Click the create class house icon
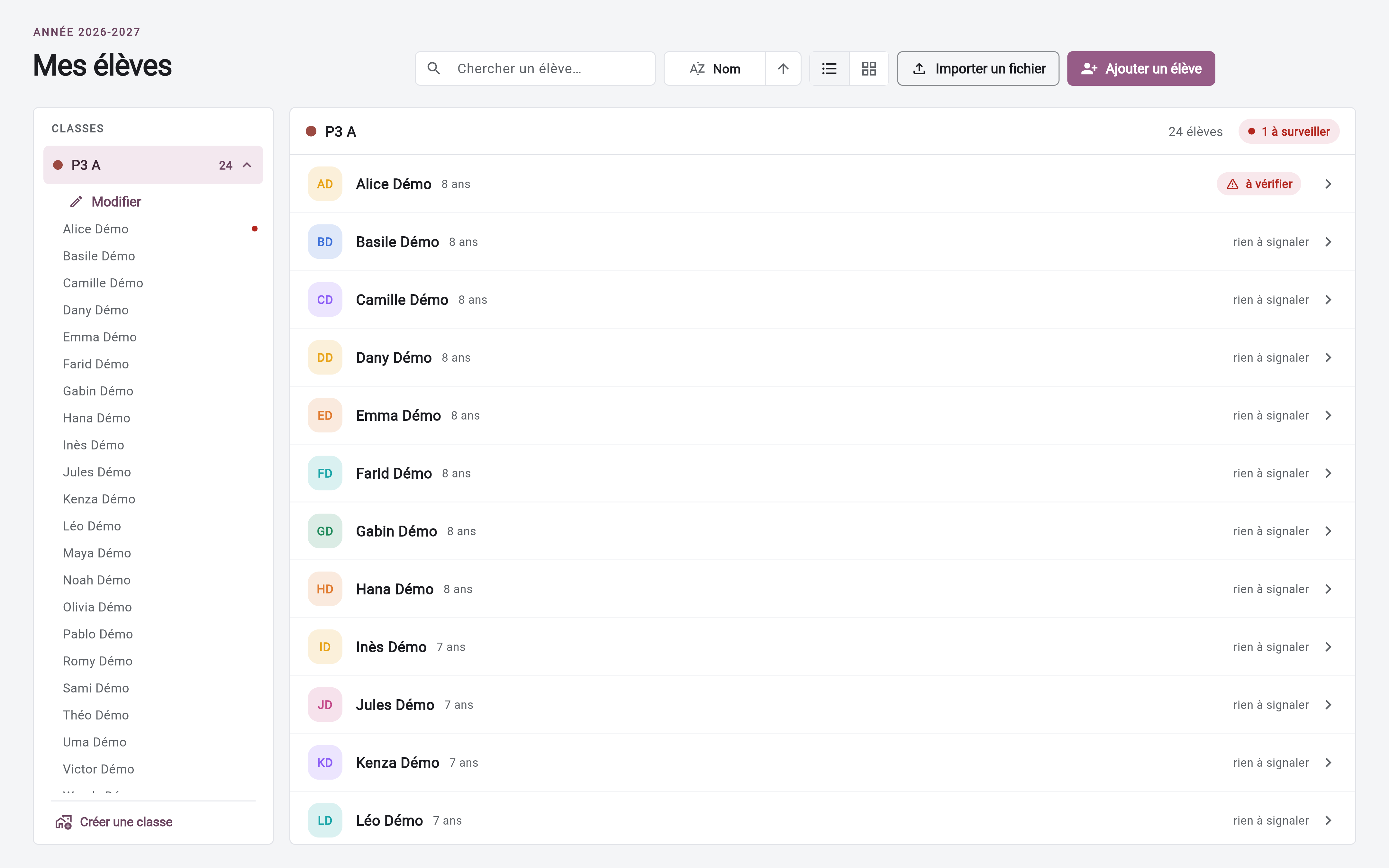This screenshot has width=1389, height=868. click(64, 822)
